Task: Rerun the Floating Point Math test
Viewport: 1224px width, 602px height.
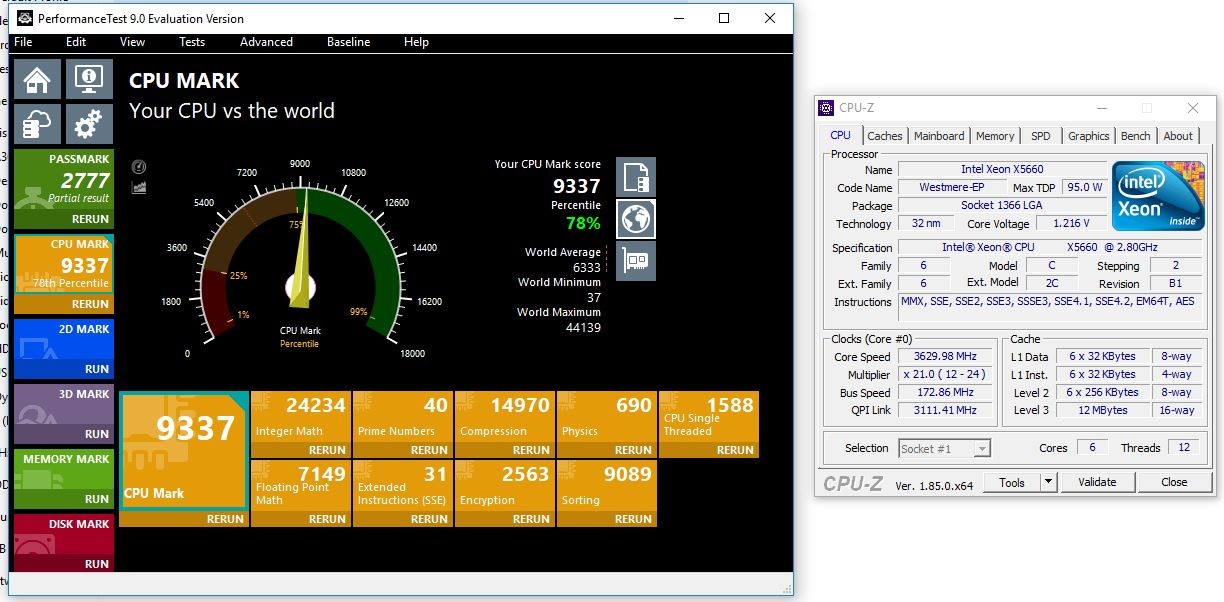Action: [299, 519]
